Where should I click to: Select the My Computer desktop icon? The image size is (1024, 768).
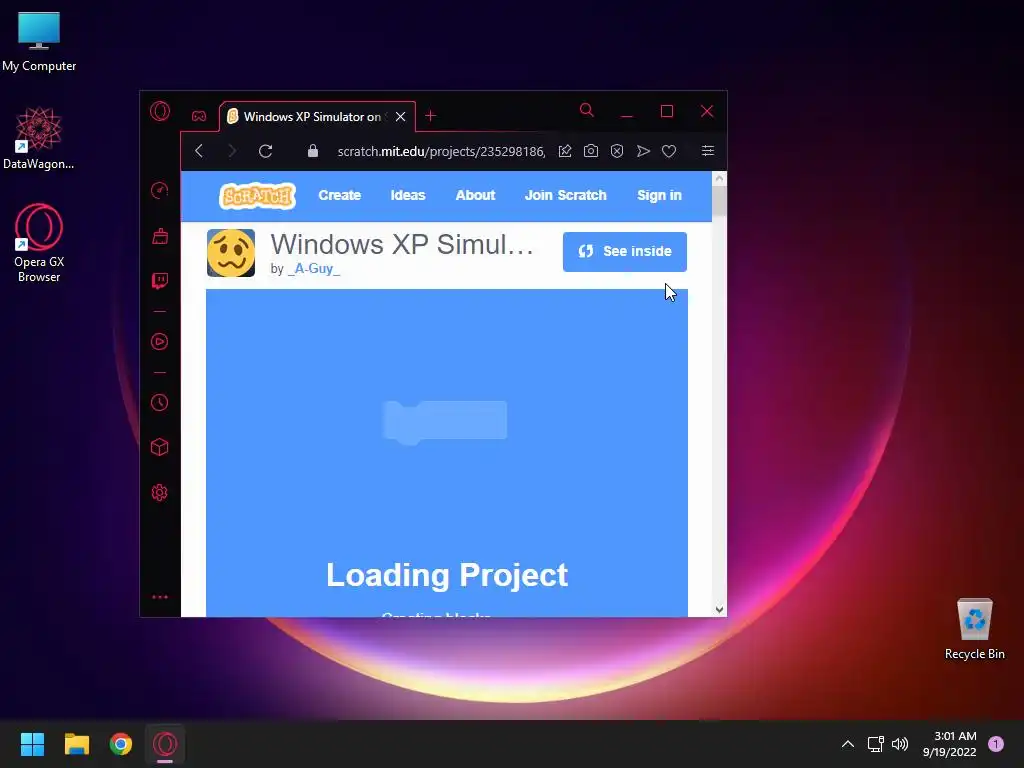point(39,41)
